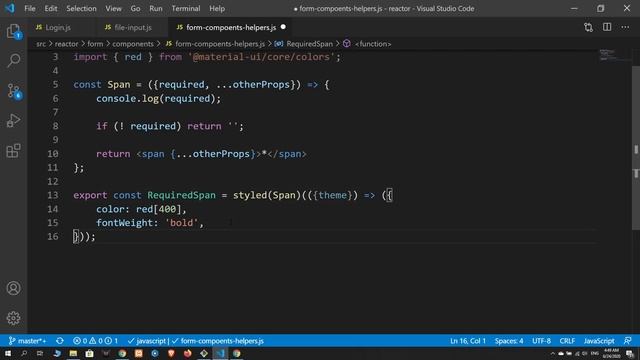Switch to the file-input.js tab
The height and width of the screenshot is (360, 640).
click(132, 27)
